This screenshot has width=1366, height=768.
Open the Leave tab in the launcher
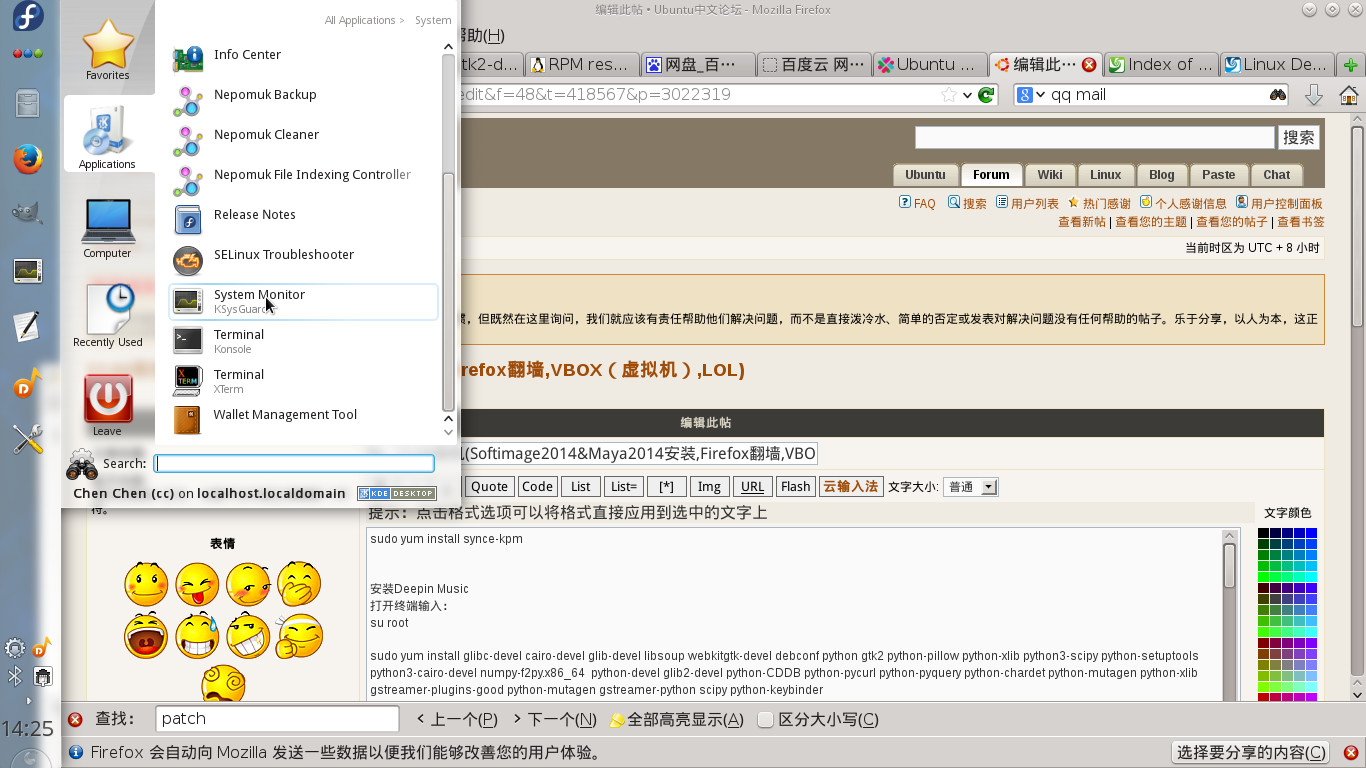107,405
